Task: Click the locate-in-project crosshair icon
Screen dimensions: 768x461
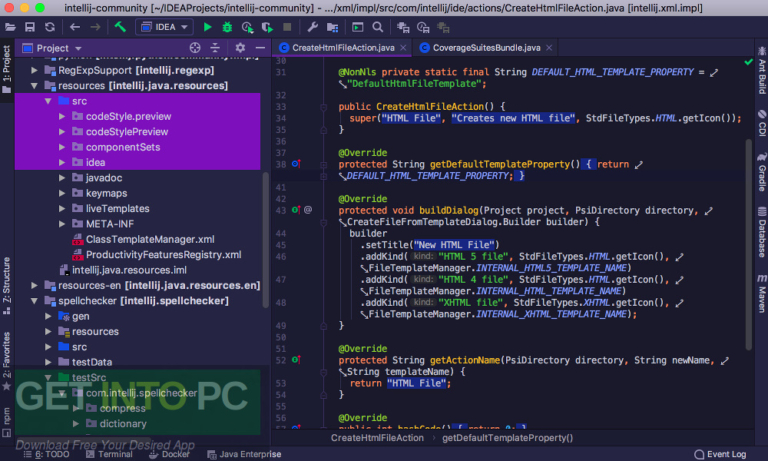Action: 195,48
